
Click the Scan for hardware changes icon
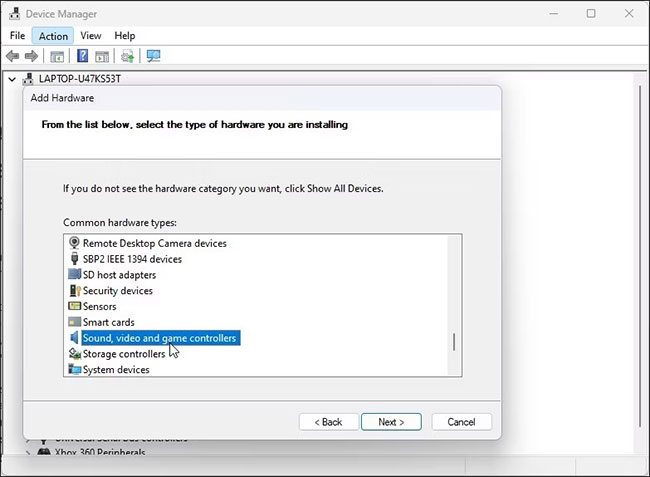153,56
